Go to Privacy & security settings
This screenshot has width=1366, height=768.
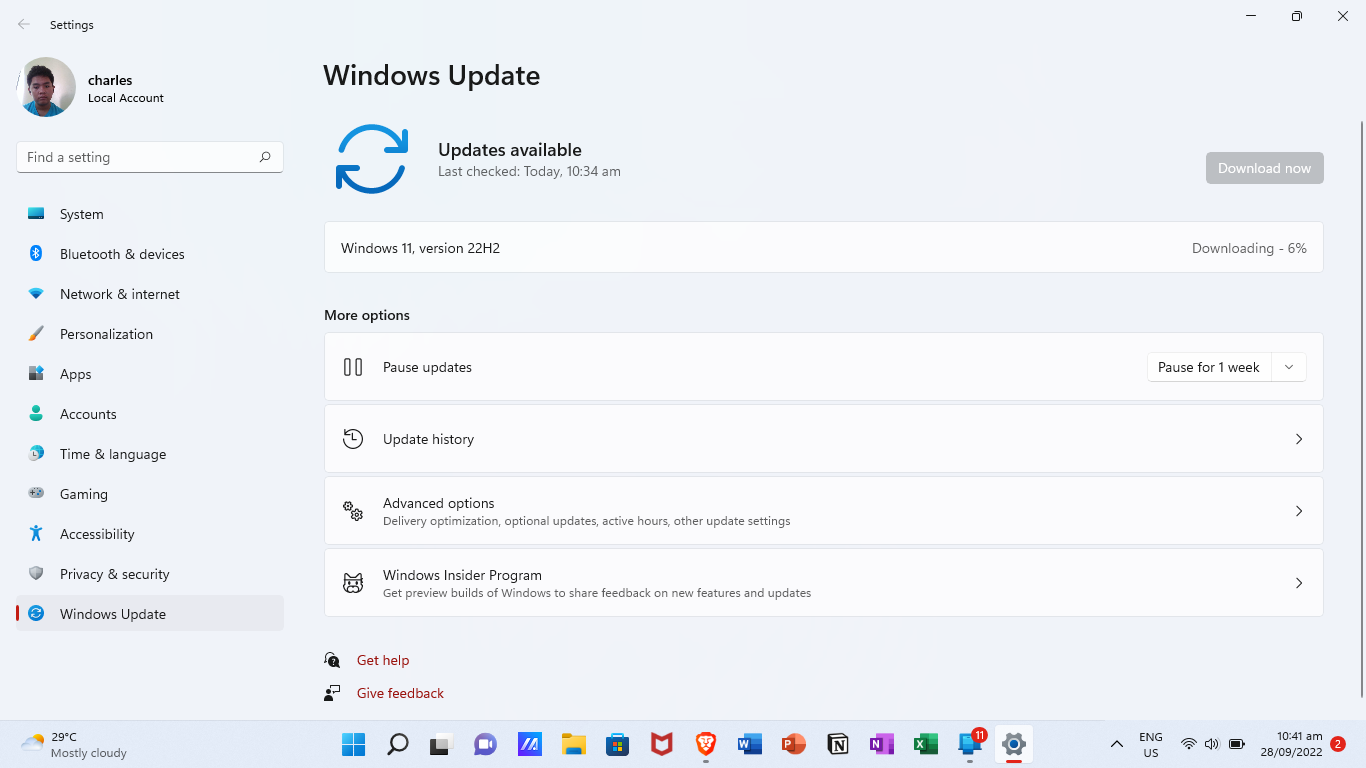pos(150,574)
